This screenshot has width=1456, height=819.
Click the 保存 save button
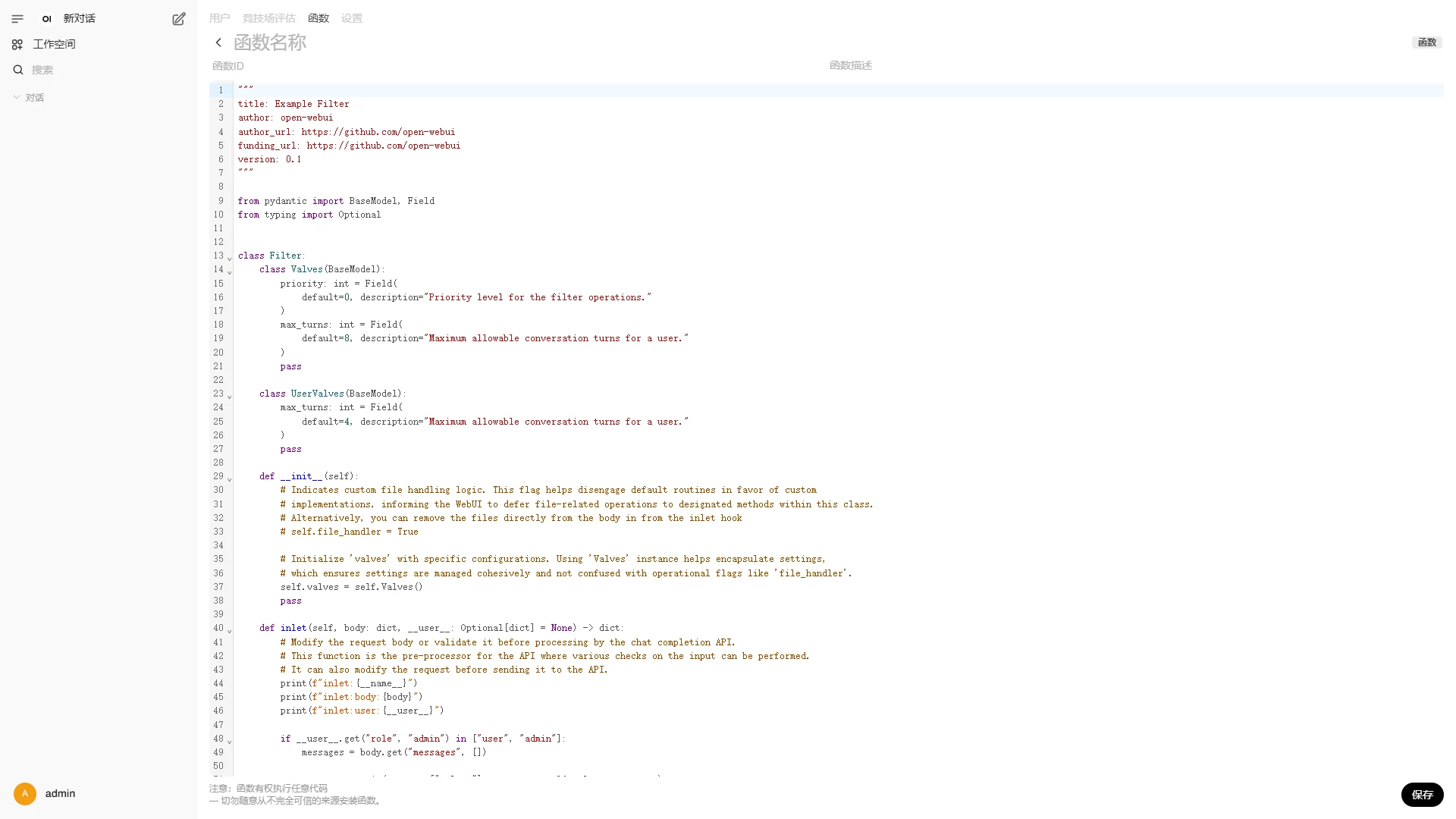[1422, 795]
